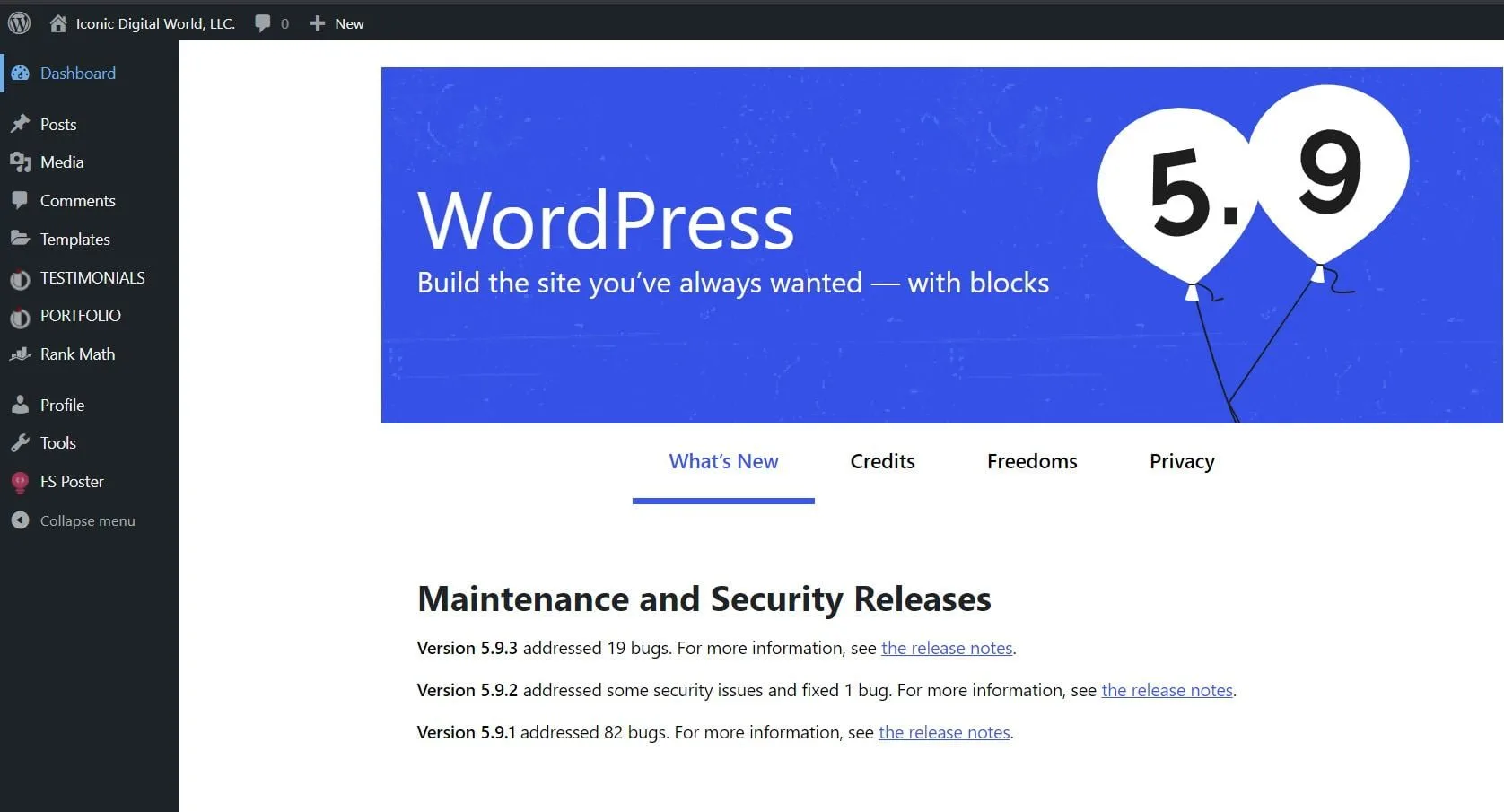
Task: Click the Collapse menu label
Action: 88,521
